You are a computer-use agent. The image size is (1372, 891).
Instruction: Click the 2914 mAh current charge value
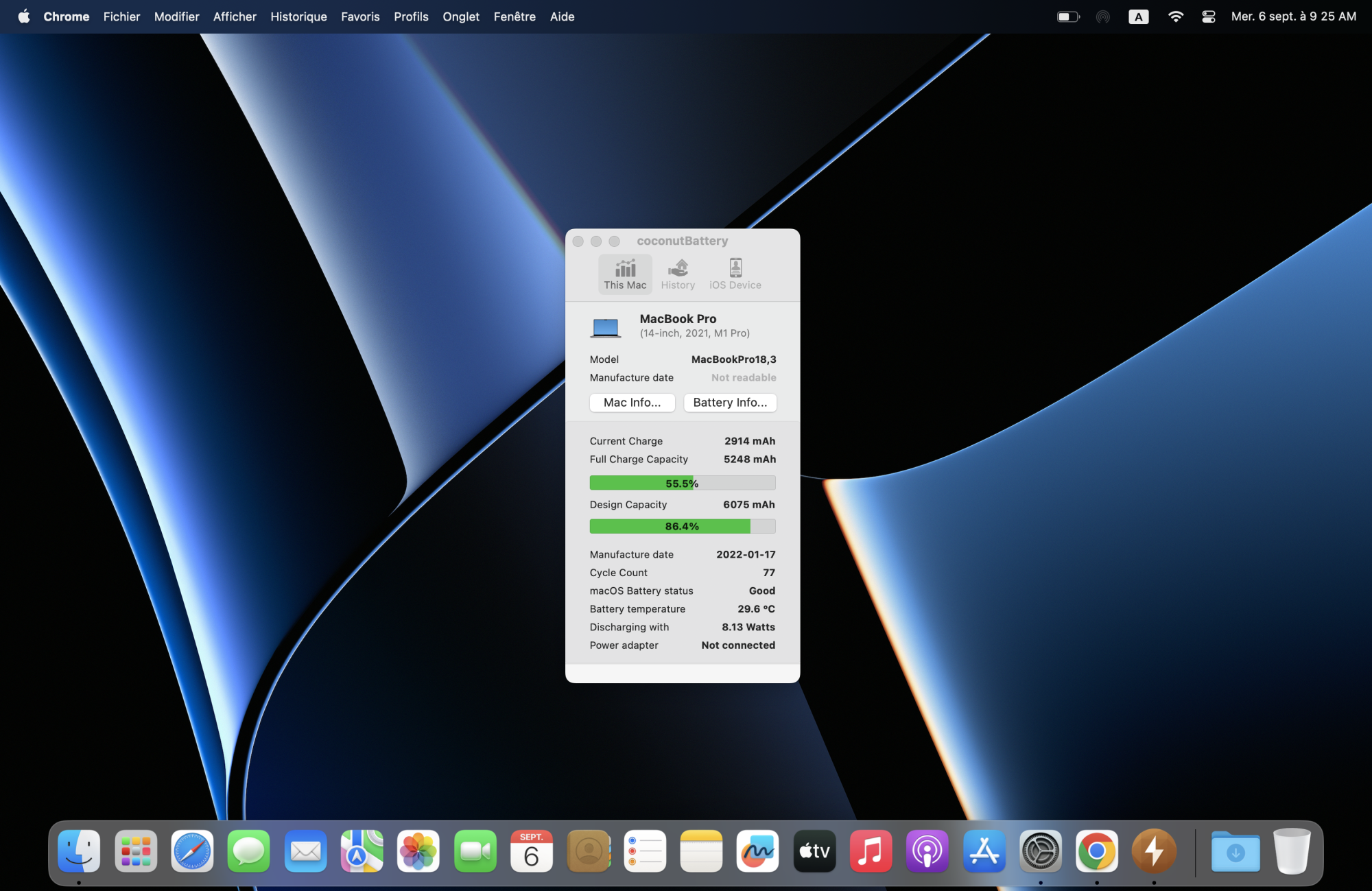pos(750,441)
